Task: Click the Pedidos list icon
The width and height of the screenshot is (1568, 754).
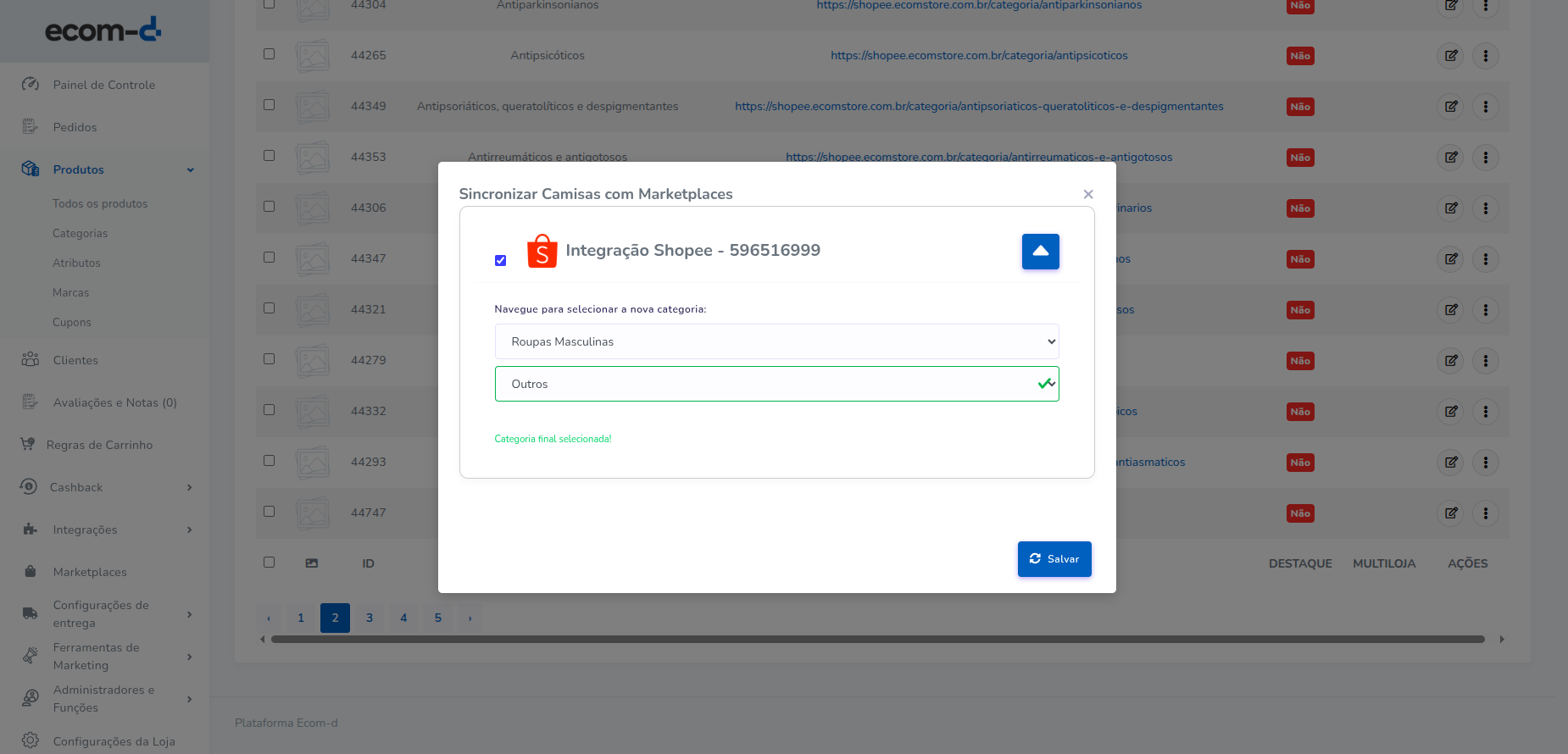Action: (x=31, y=126)
